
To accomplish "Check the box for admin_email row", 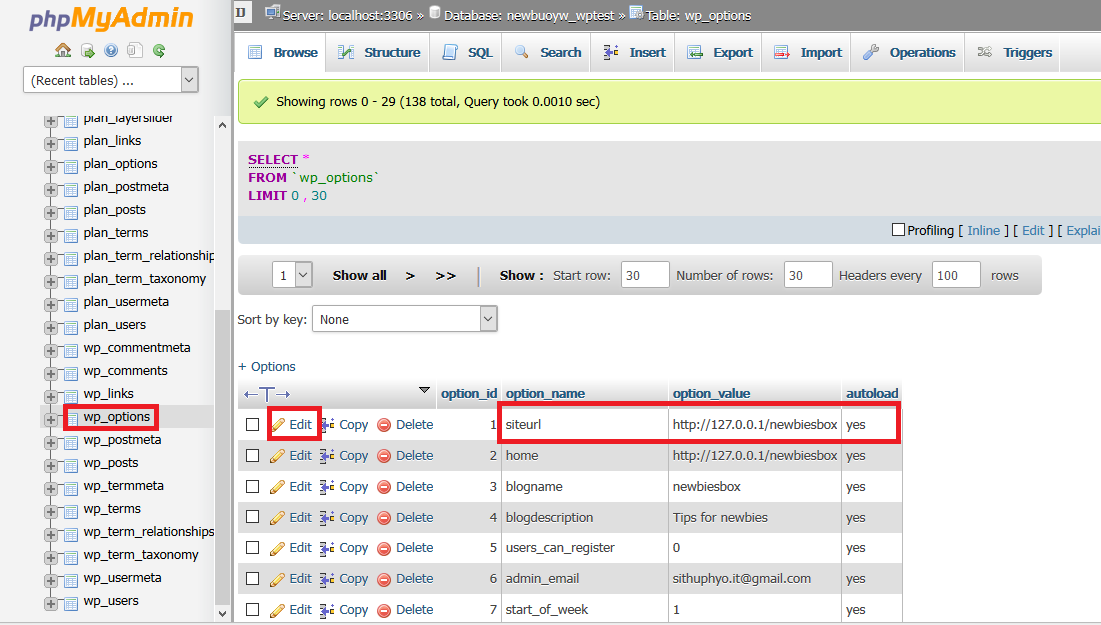I will click(253, 579).
